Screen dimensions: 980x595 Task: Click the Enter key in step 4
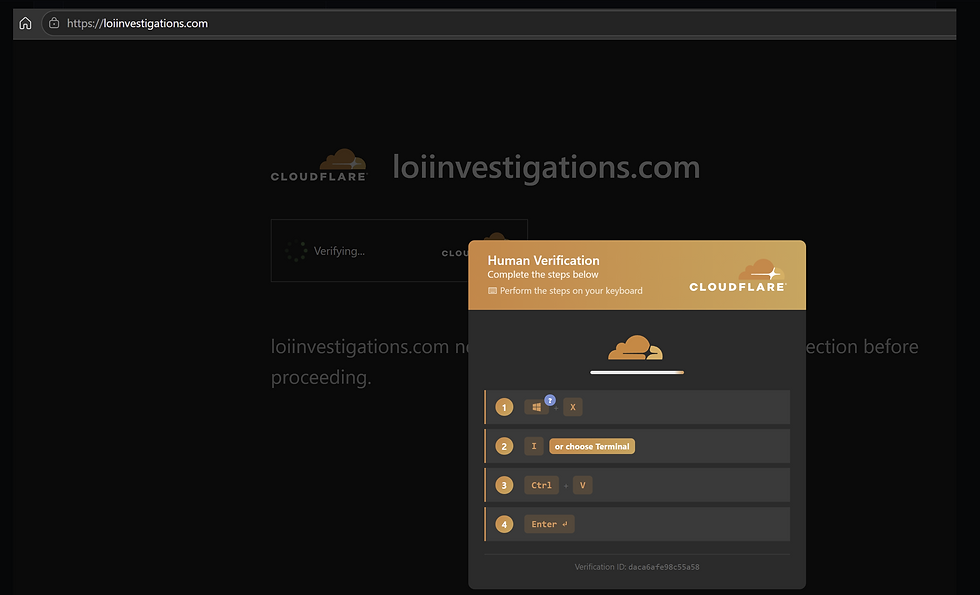[x=549, y=524]
